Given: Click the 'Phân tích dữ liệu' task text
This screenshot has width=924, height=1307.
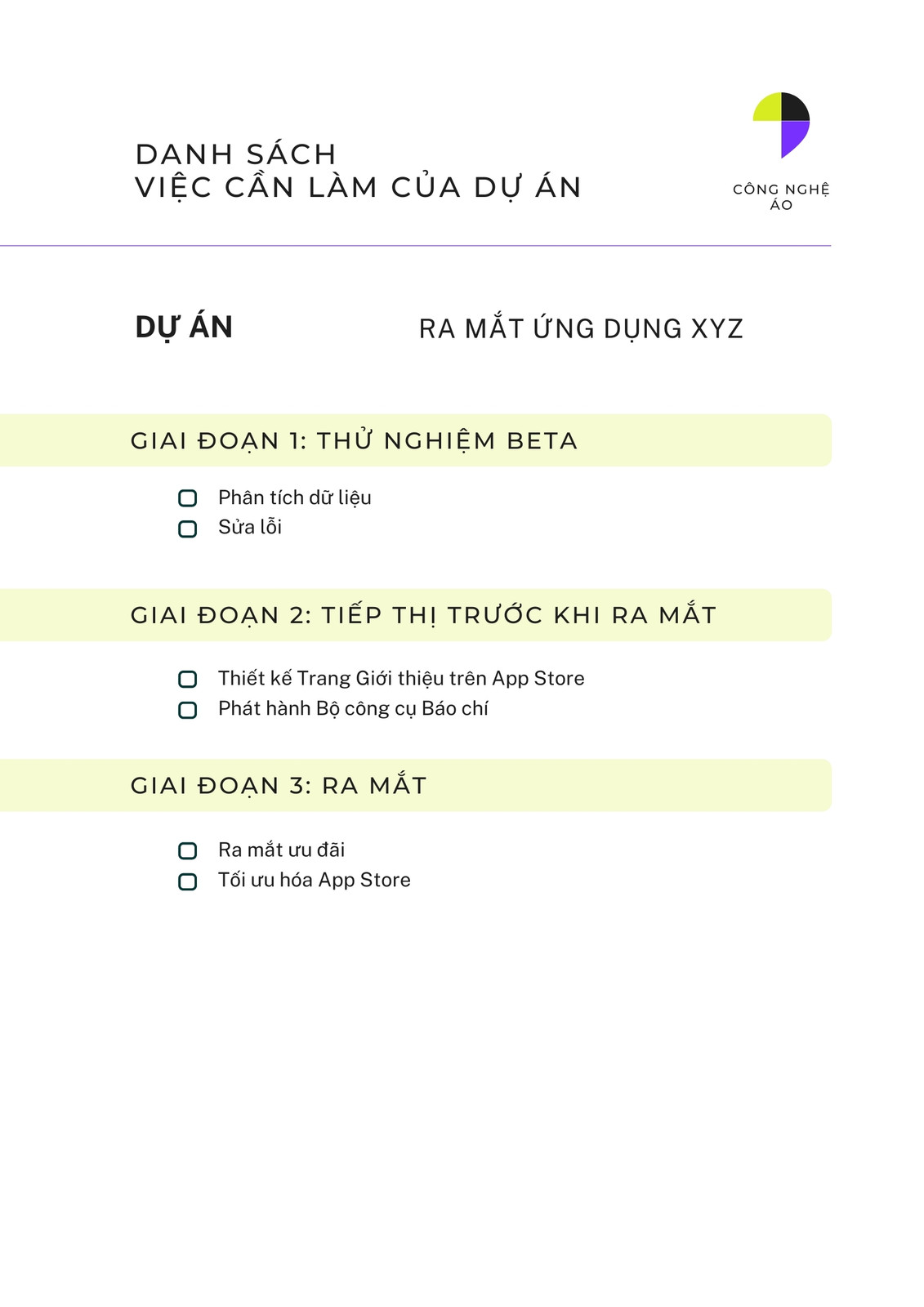Looking at the screenshot, I should [295, 497].
